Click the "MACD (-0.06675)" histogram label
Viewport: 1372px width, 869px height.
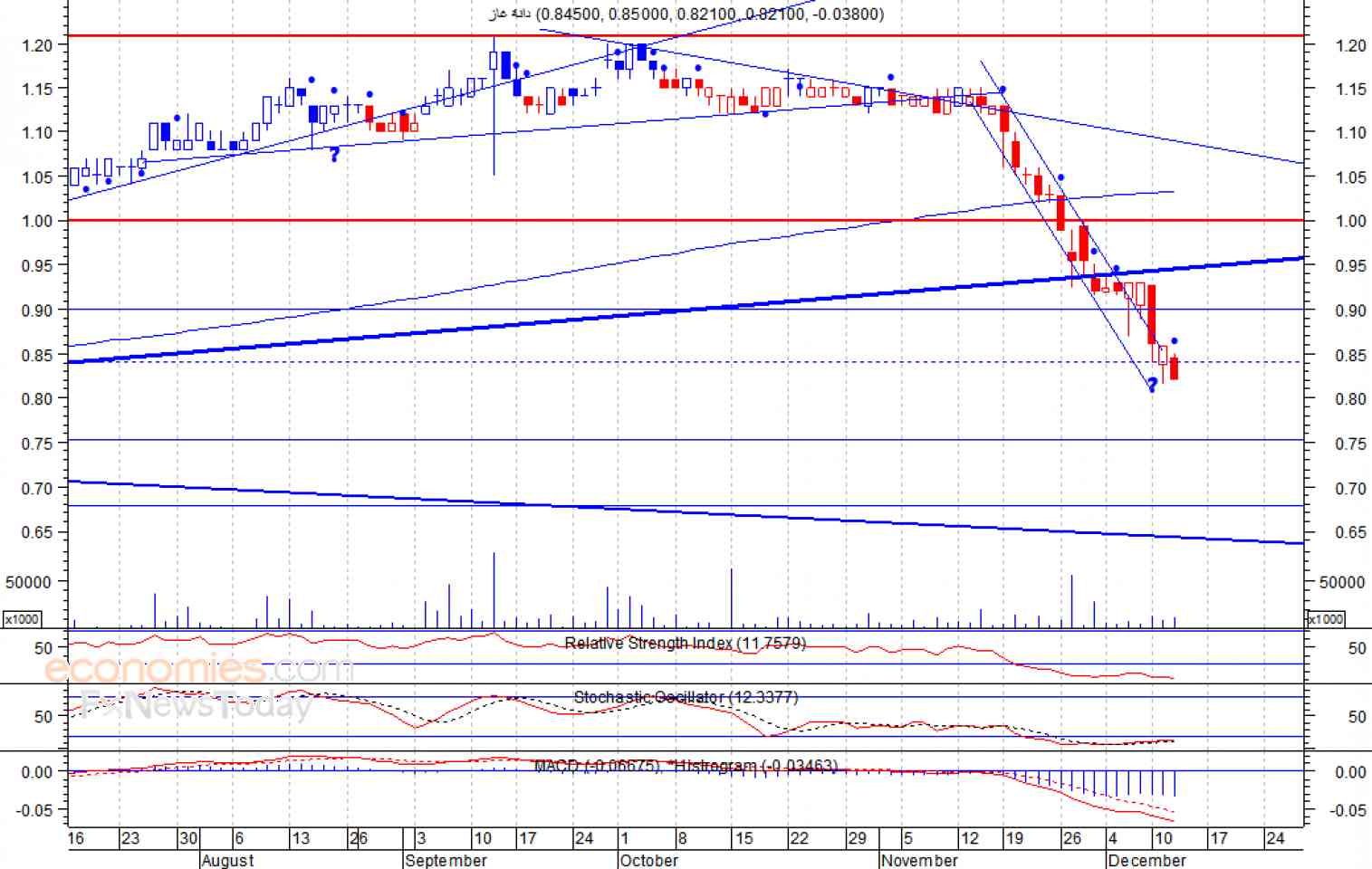597,766
